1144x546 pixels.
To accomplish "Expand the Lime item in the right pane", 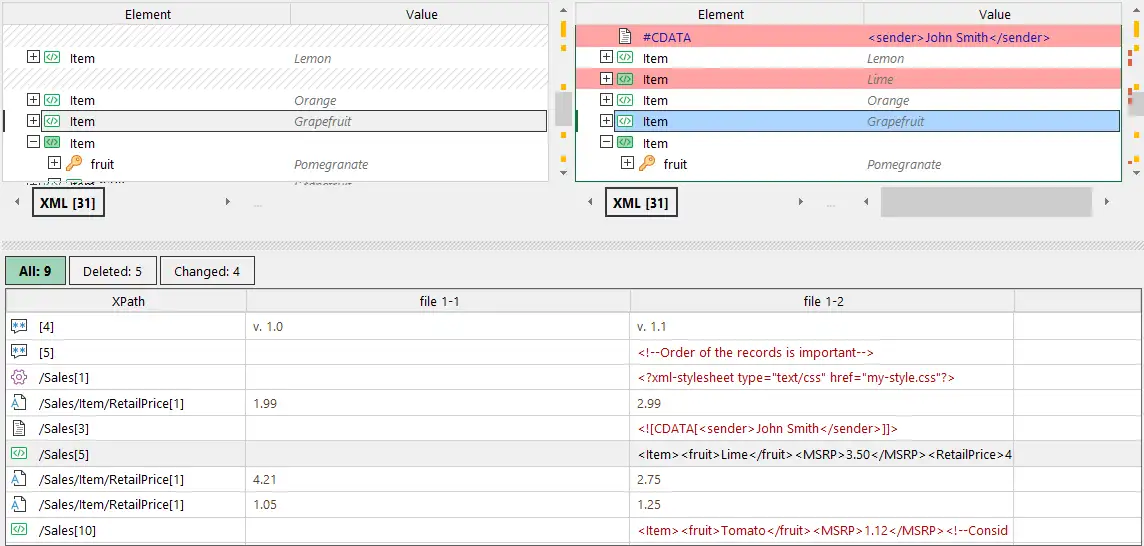I will [x=606, y=78].
